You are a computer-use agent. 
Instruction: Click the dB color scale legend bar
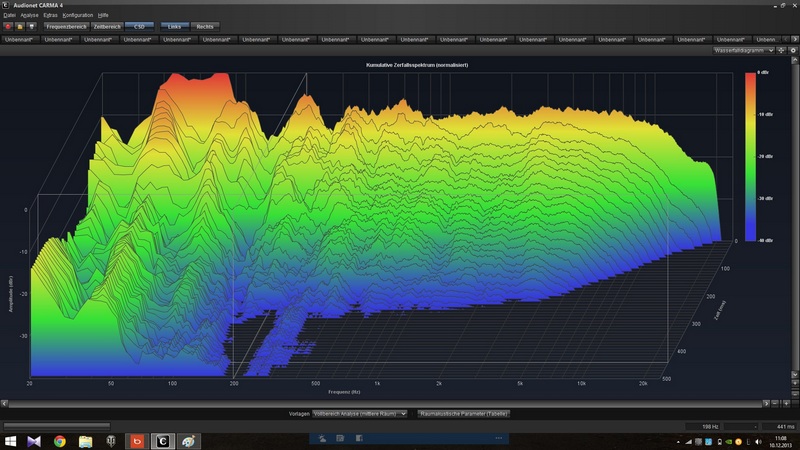pos(750,157)
